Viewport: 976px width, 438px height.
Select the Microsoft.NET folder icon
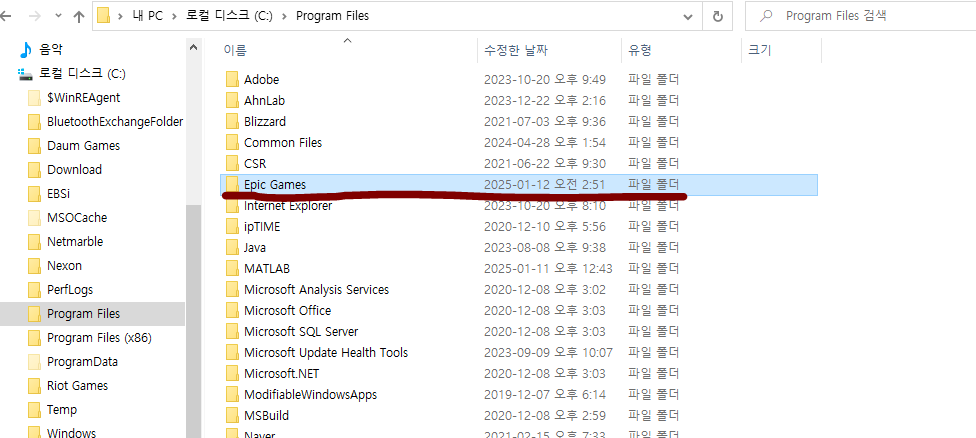click(232, 373)
